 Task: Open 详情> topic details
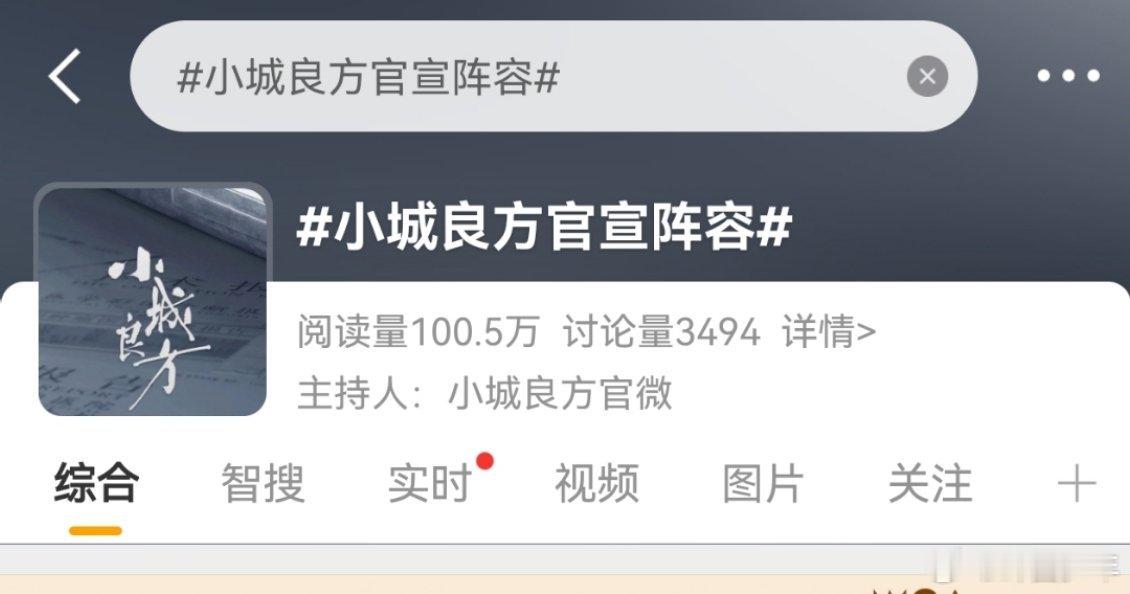[x=829, y=332]
